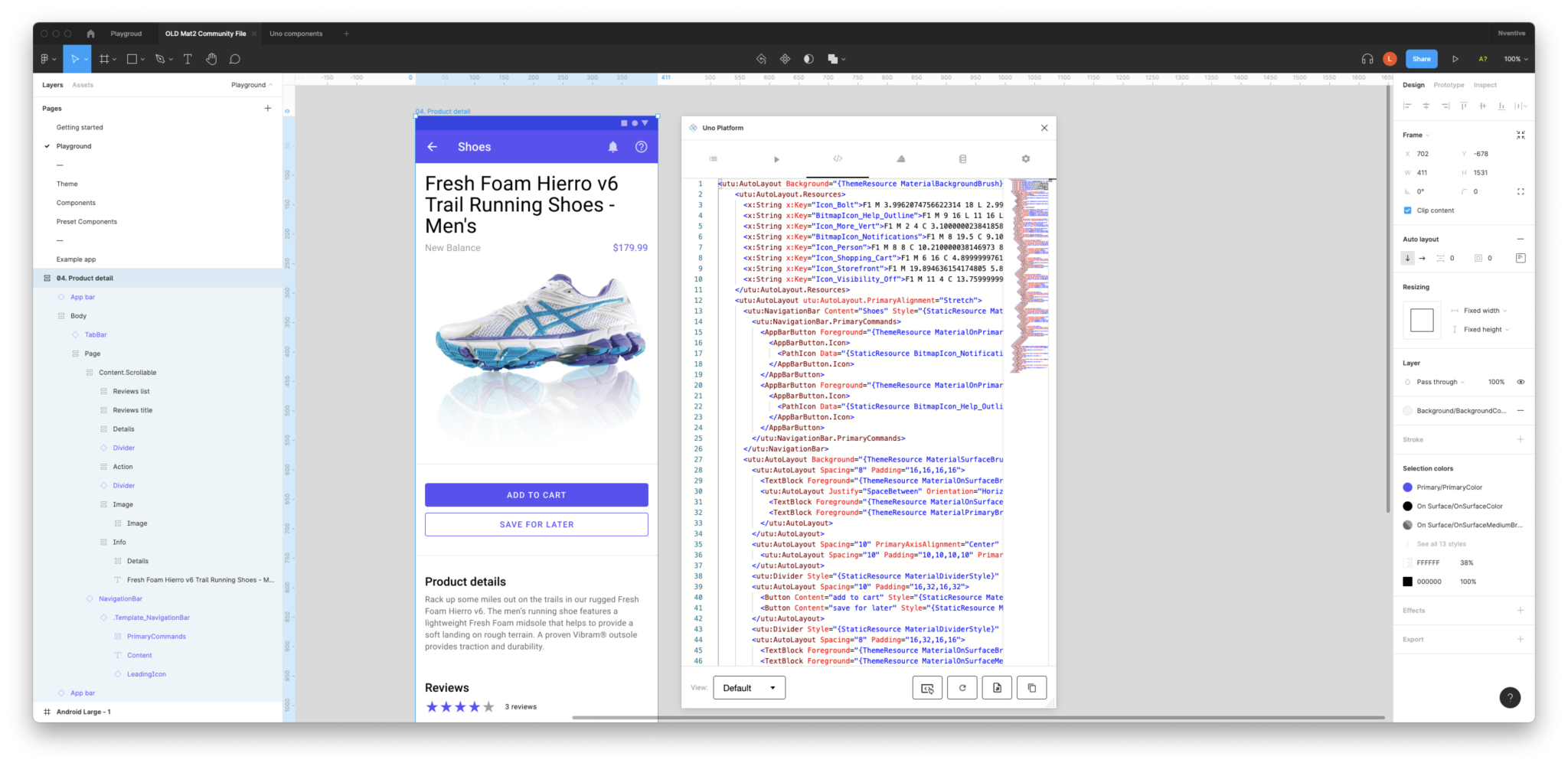The height and width of the screenshot is (766, 1568).
Task: Open Uno Platform settings gear icon
Action: [1026, 158]
